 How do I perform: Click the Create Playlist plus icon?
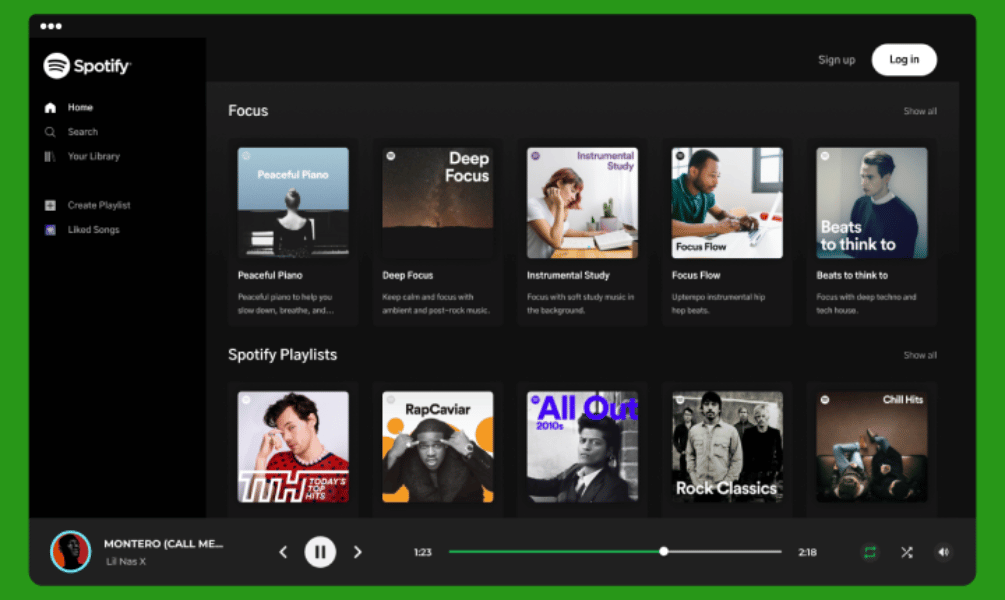pyautogui.click(x=50, y=205)
